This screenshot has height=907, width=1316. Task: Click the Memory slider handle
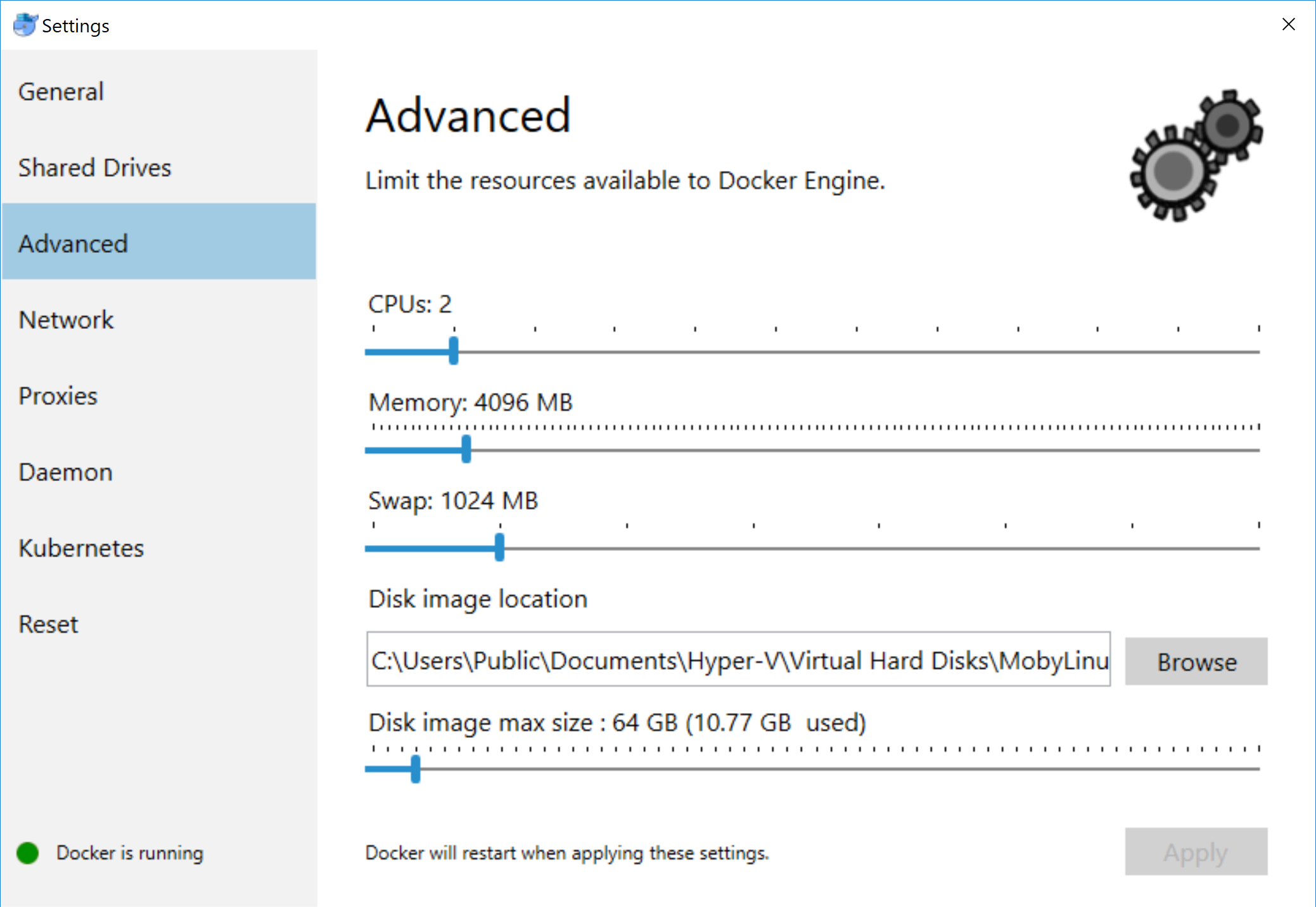[467, 450]
